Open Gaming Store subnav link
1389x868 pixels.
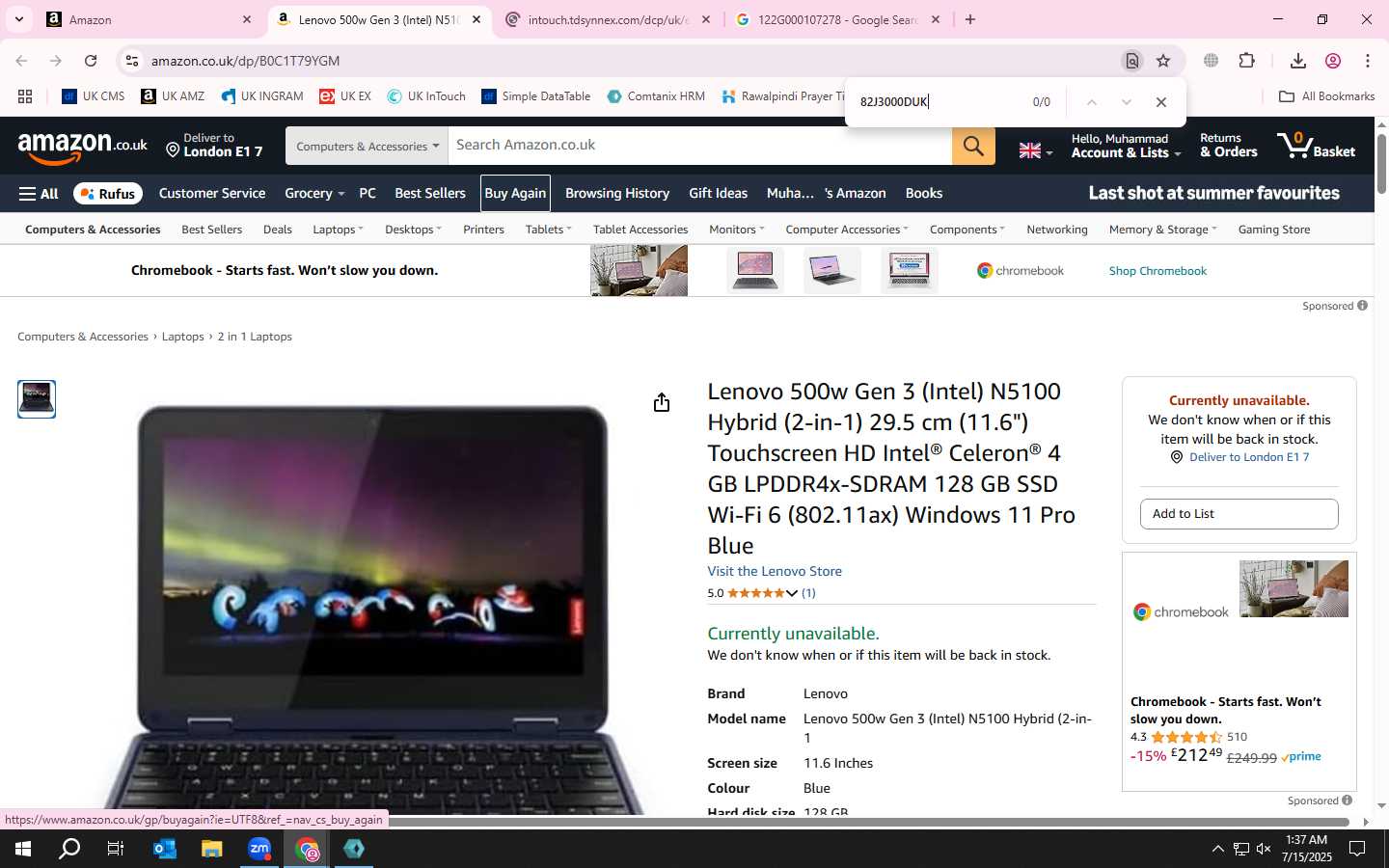pos(1273,230)
